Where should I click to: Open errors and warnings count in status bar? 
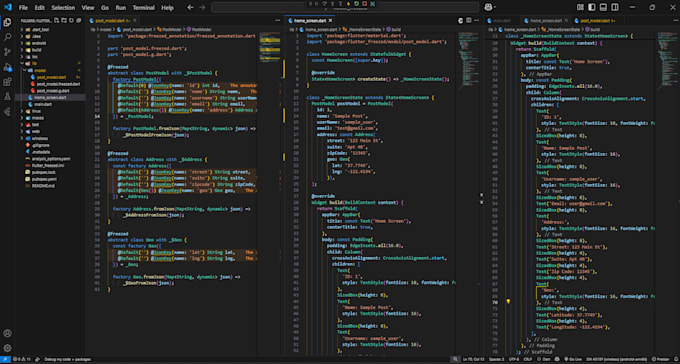click(22, 359)
